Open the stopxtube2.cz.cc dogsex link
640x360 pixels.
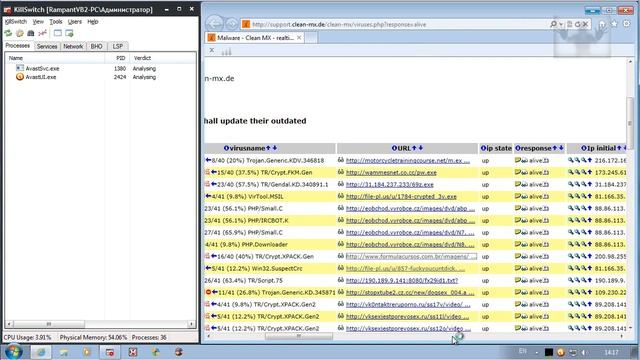[x=410, y=293]
